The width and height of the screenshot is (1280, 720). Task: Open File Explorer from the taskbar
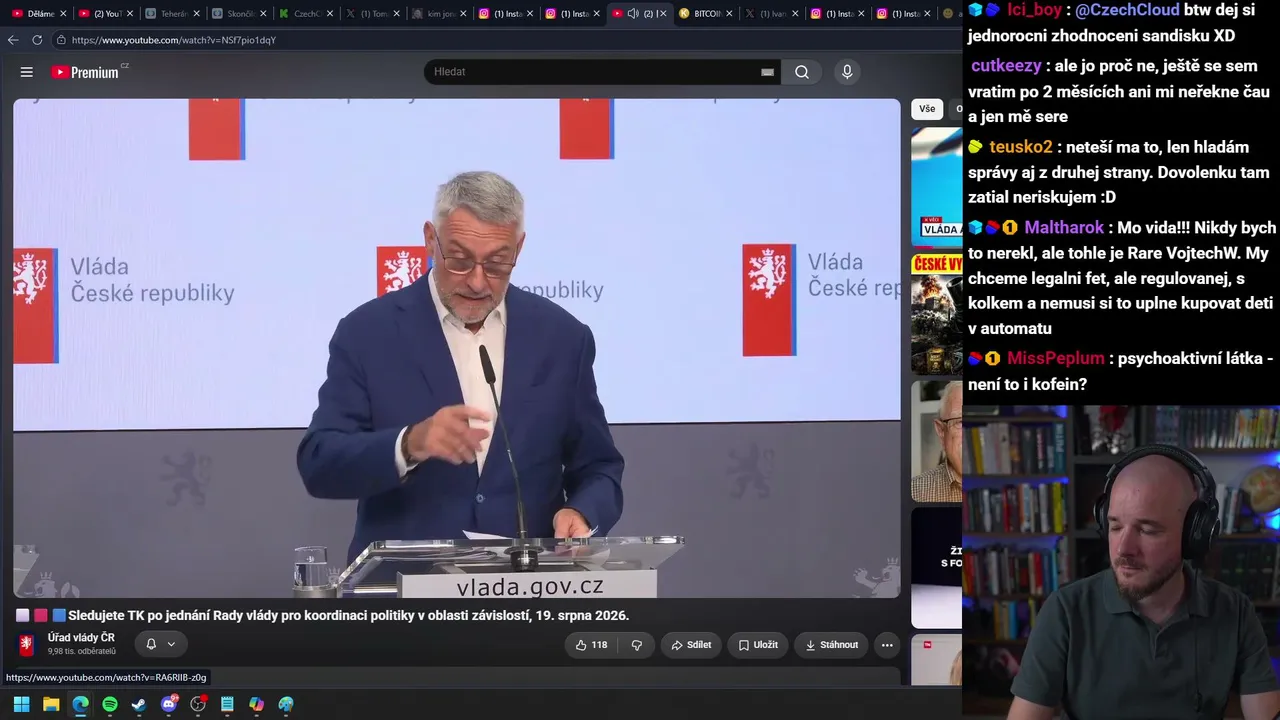point(51,704)
